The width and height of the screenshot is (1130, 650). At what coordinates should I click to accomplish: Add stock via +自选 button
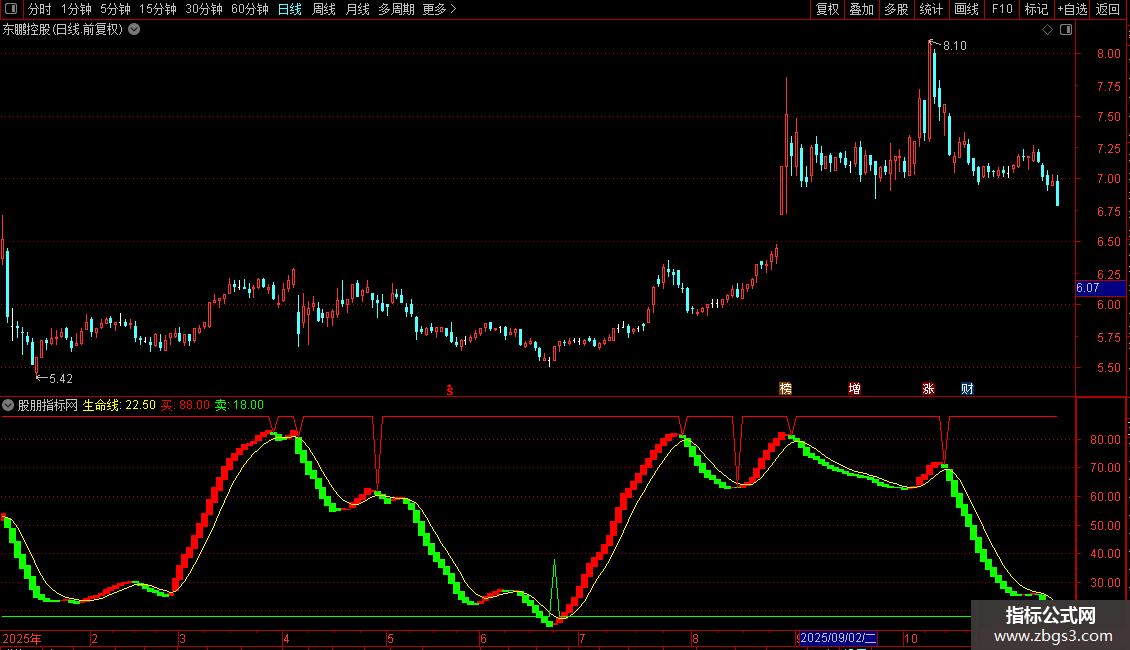(1072, 9)
